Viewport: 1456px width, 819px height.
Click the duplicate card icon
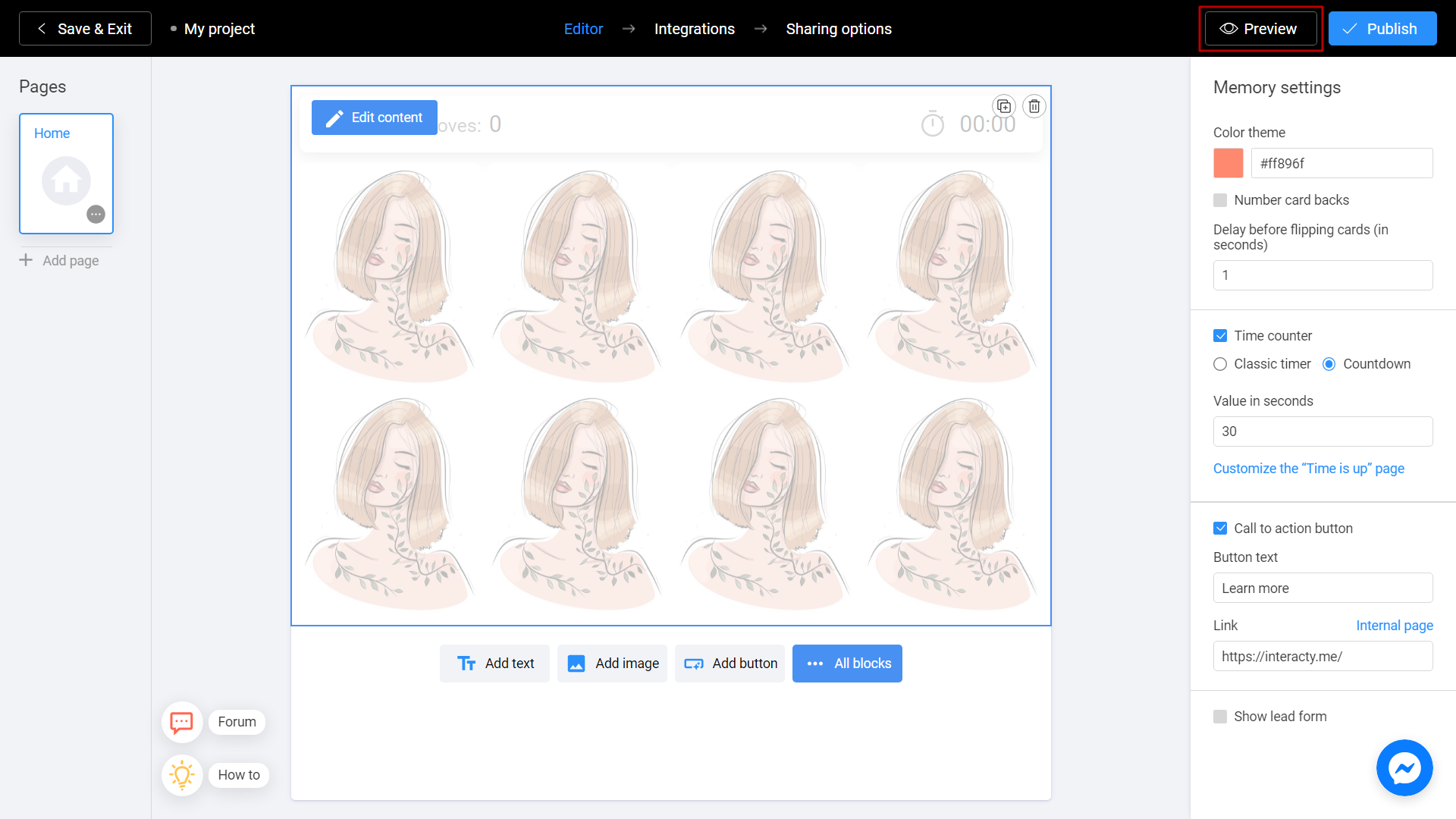(1003, 106)
